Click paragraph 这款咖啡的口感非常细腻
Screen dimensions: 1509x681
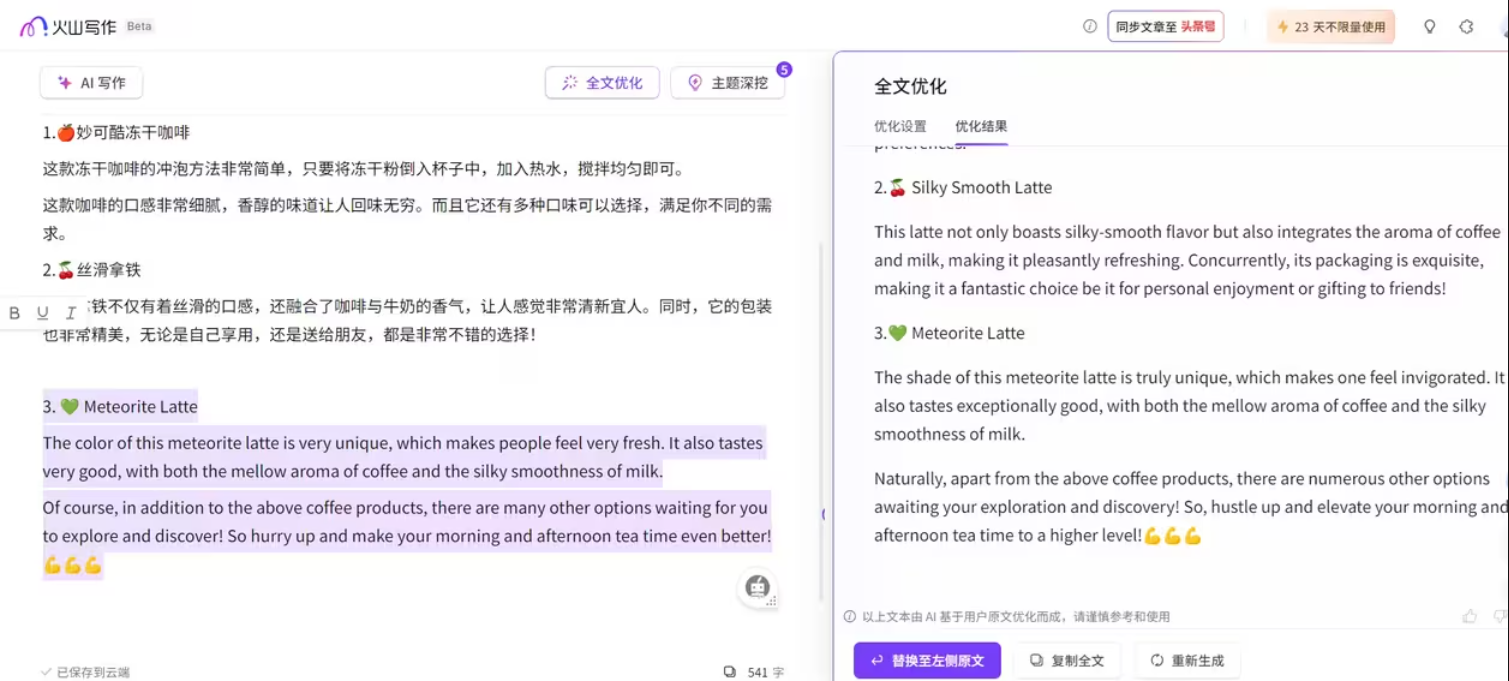pos(407,219)
